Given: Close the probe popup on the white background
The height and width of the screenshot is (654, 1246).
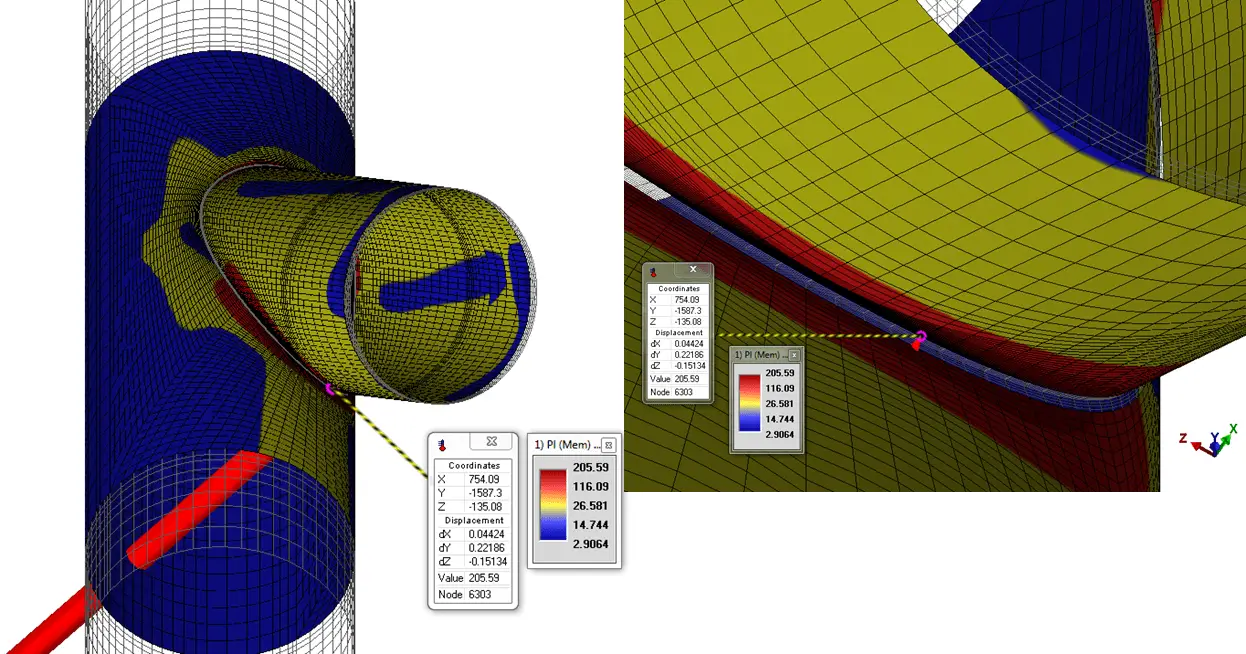Looking at the screenshot, I should click(x=491, y=442).
